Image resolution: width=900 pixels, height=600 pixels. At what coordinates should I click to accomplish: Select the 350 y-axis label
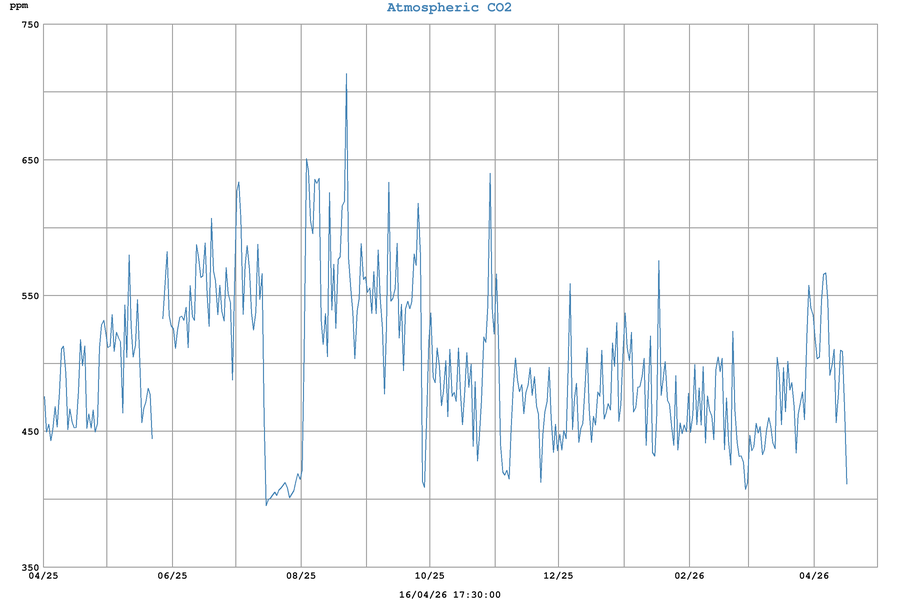[x=27, y=567]
